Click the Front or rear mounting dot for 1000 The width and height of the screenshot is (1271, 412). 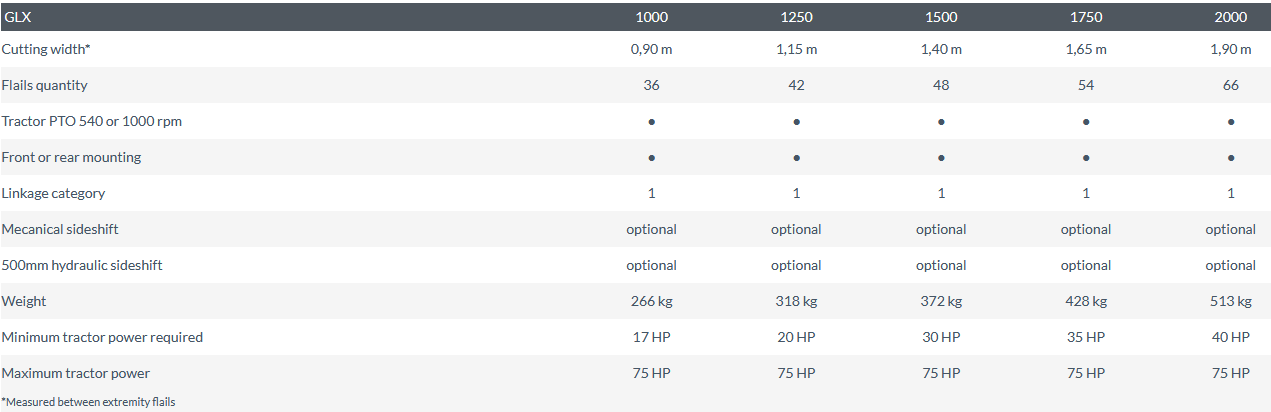click(651, 158)
